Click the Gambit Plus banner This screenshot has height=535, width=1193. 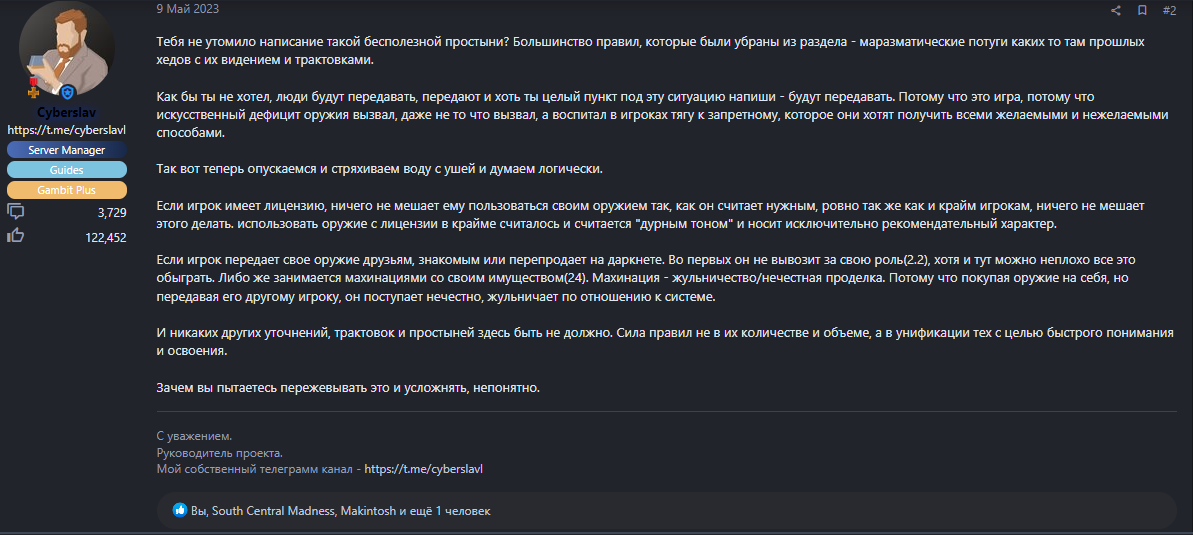tap(66, 190)
